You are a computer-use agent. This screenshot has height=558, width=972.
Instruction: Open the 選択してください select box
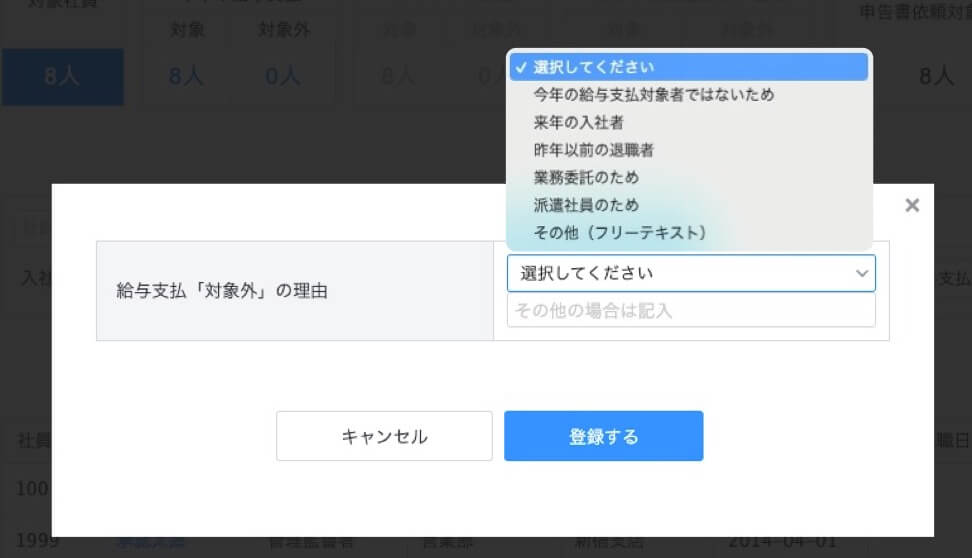(690, 273)
